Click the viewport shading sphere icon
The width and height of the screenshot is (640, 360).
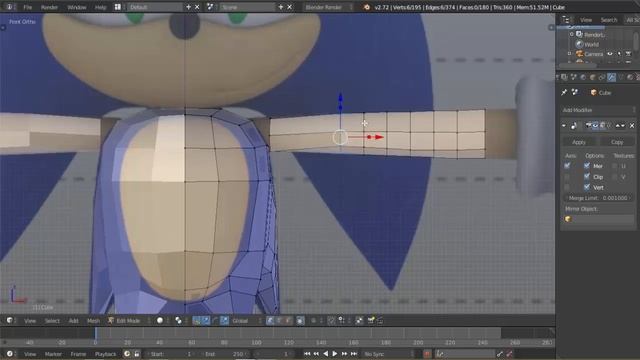coord(160,320)
